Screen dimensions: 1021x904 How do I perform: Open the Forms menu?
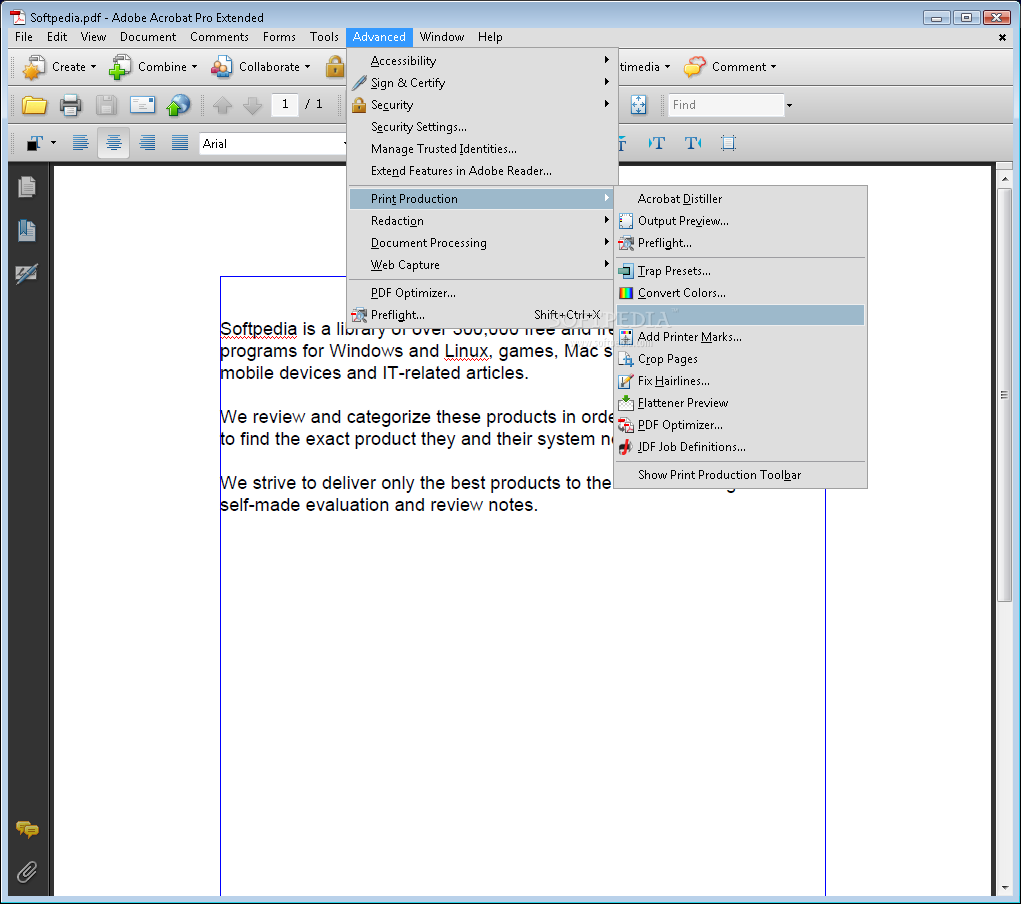coord(279,37)
